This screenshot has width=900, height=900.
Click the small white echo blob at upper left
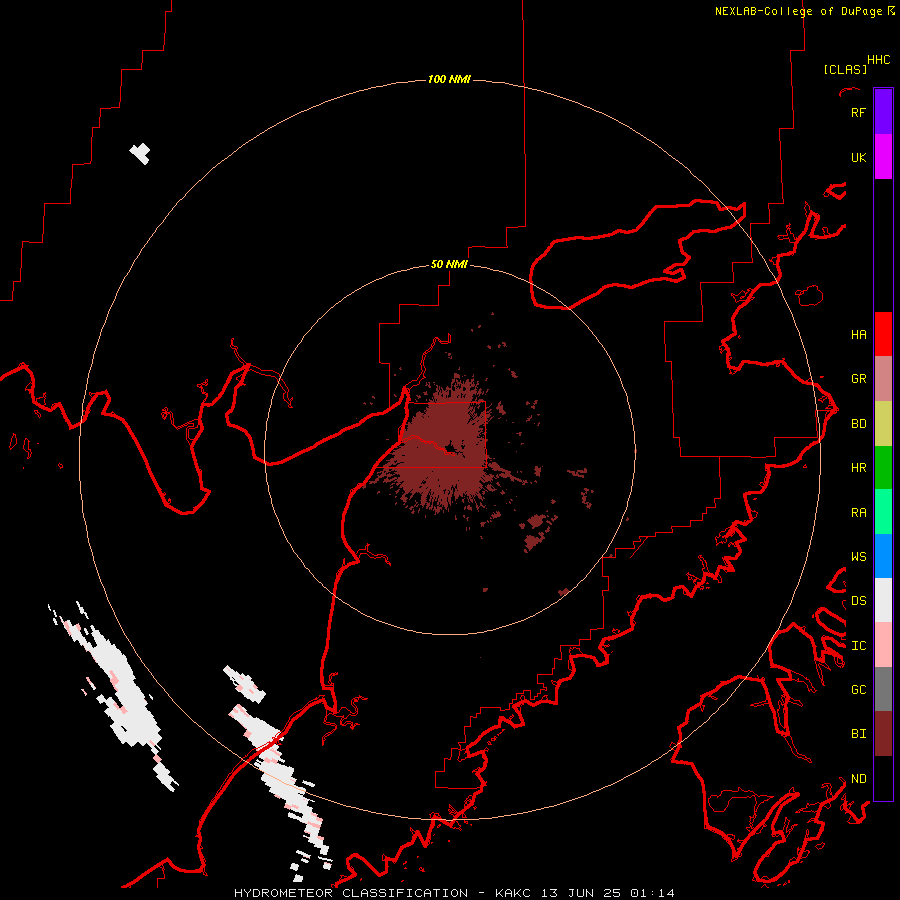click(x=140, y=154)
